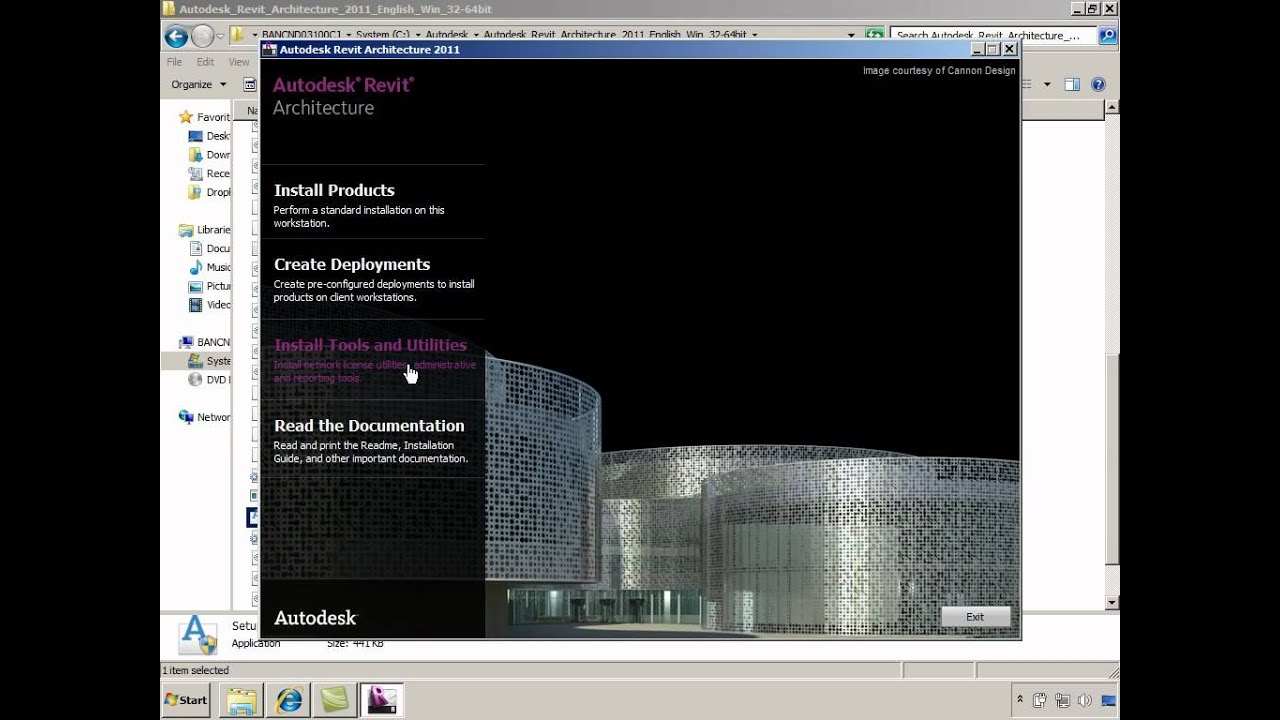Screen dimensions: 1280x720
Task: Open File menu in Explorer
Action: point(174,62)
